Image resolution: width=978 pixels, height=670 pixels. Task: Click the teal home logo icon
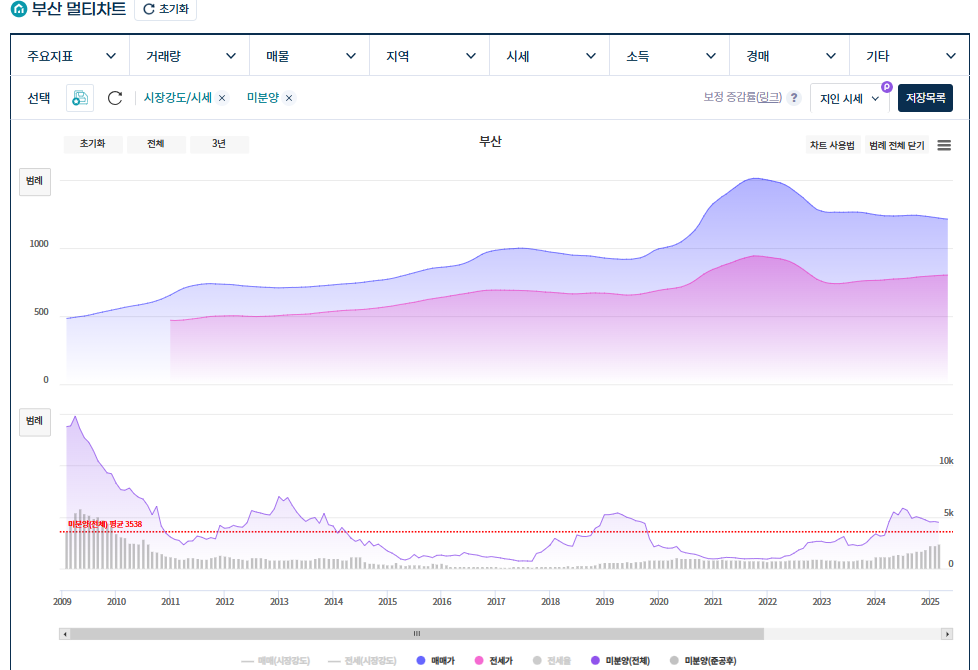(19, 9)
